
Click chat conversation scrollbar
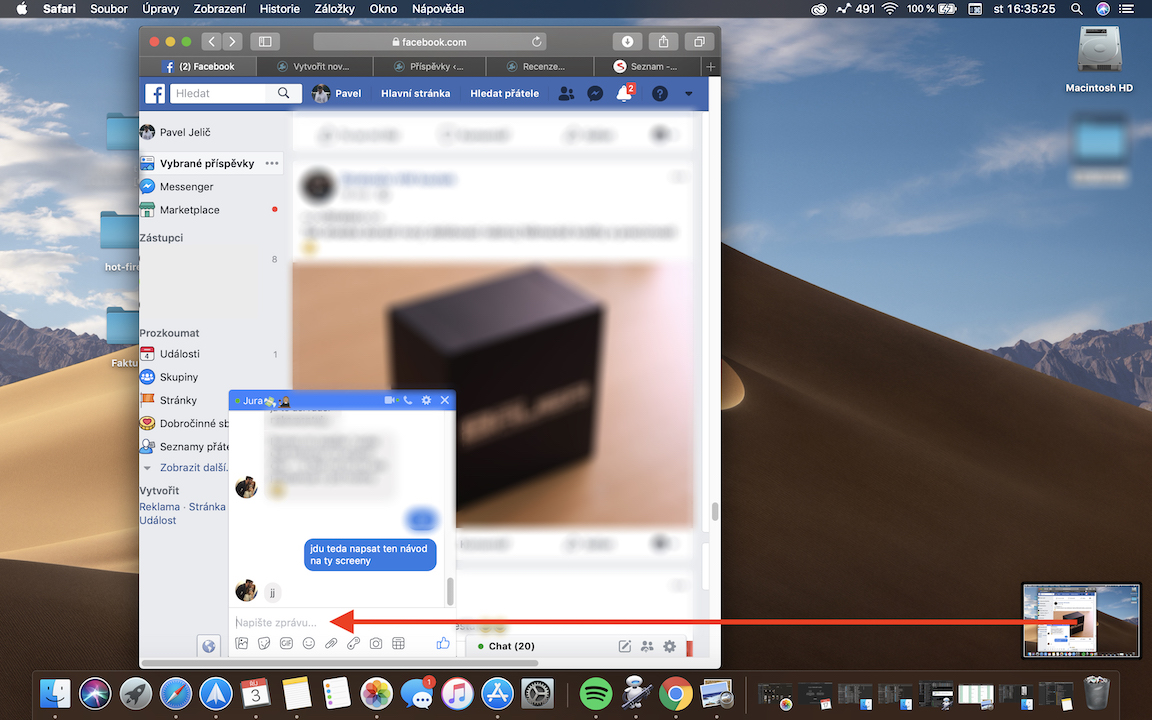450,590
